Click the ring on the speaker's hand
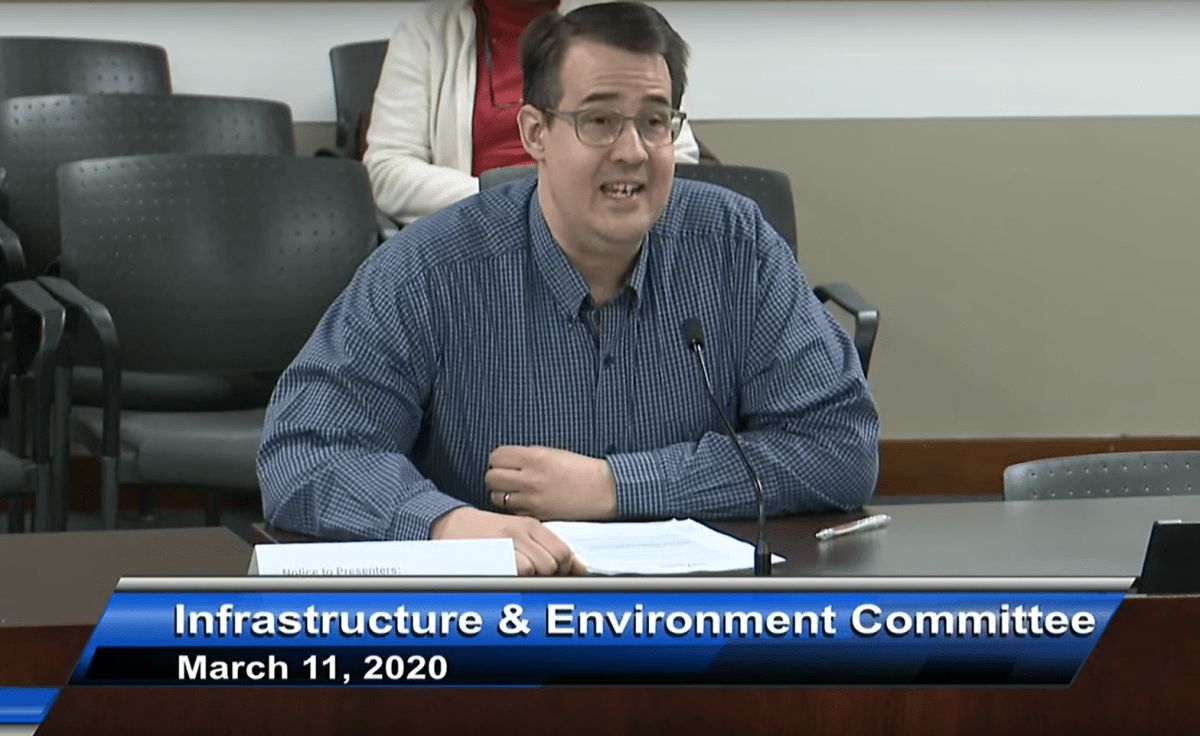This screenshot has width=1200, height=736. pos(506,498)
